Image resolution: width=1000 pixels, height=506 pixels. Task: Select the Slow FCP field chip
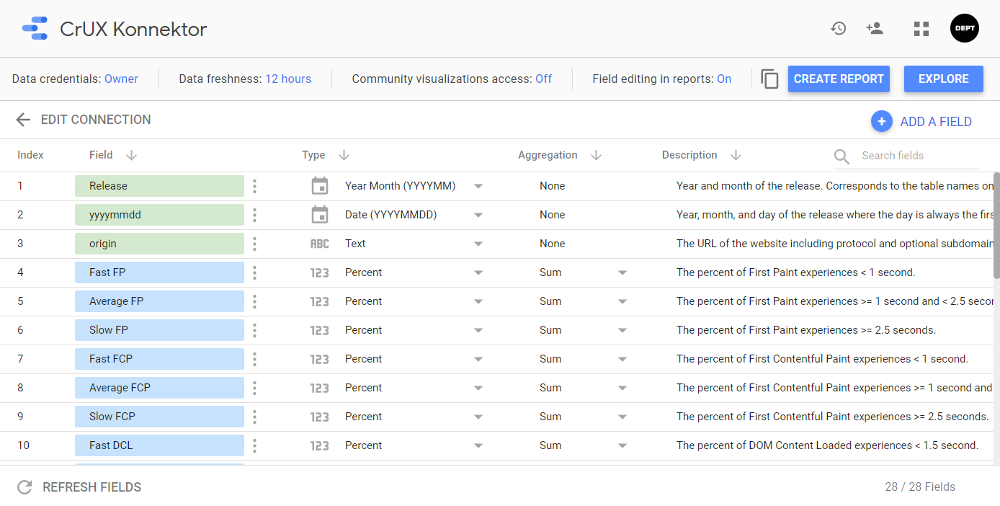(159, 417)
